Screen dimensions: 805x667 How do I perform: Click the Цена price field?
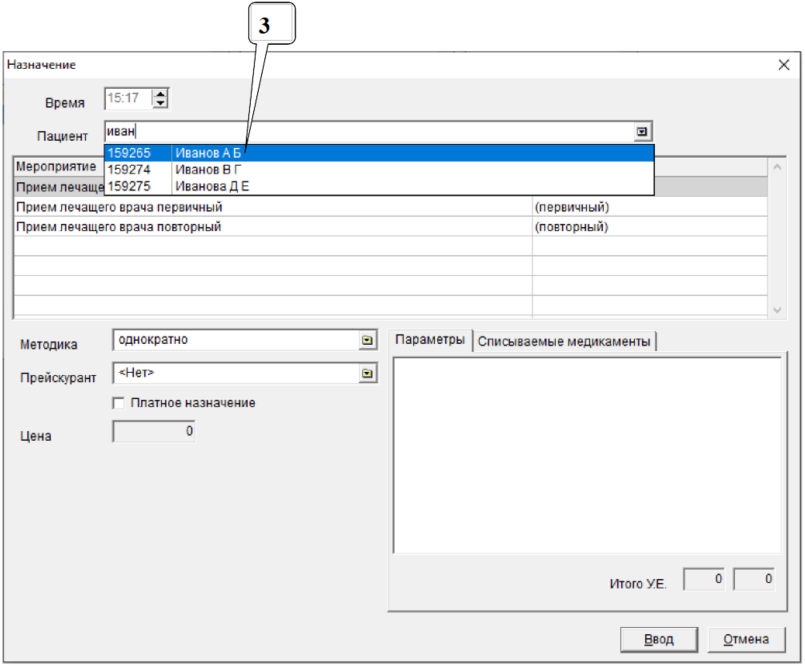(154, 431)
